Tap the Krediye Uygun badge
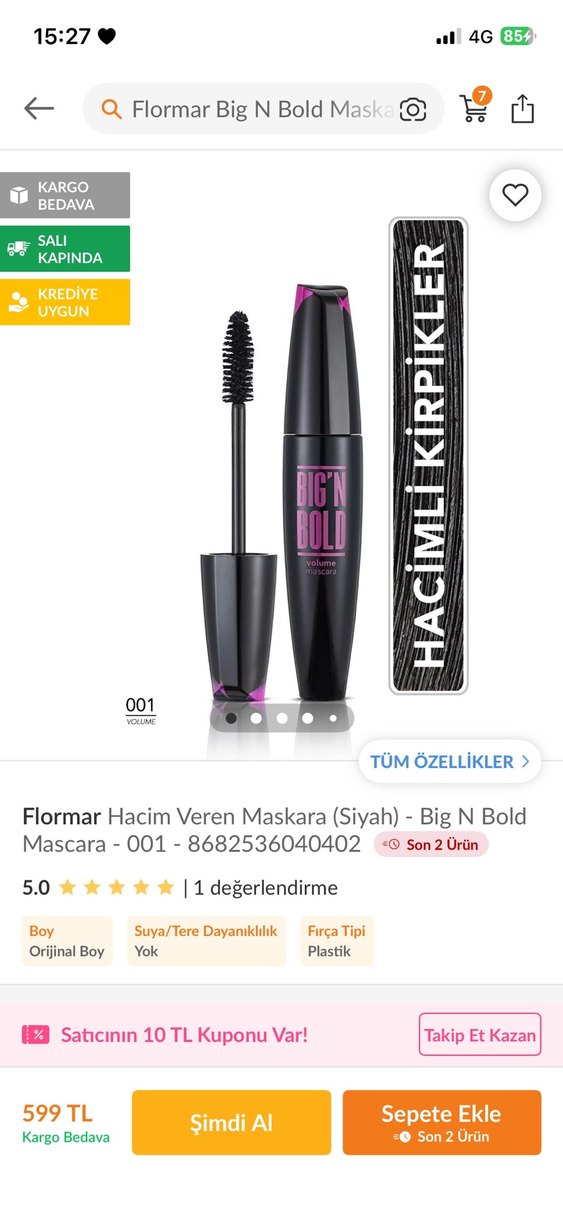563x1219 pixels. [x=65, y=302]
